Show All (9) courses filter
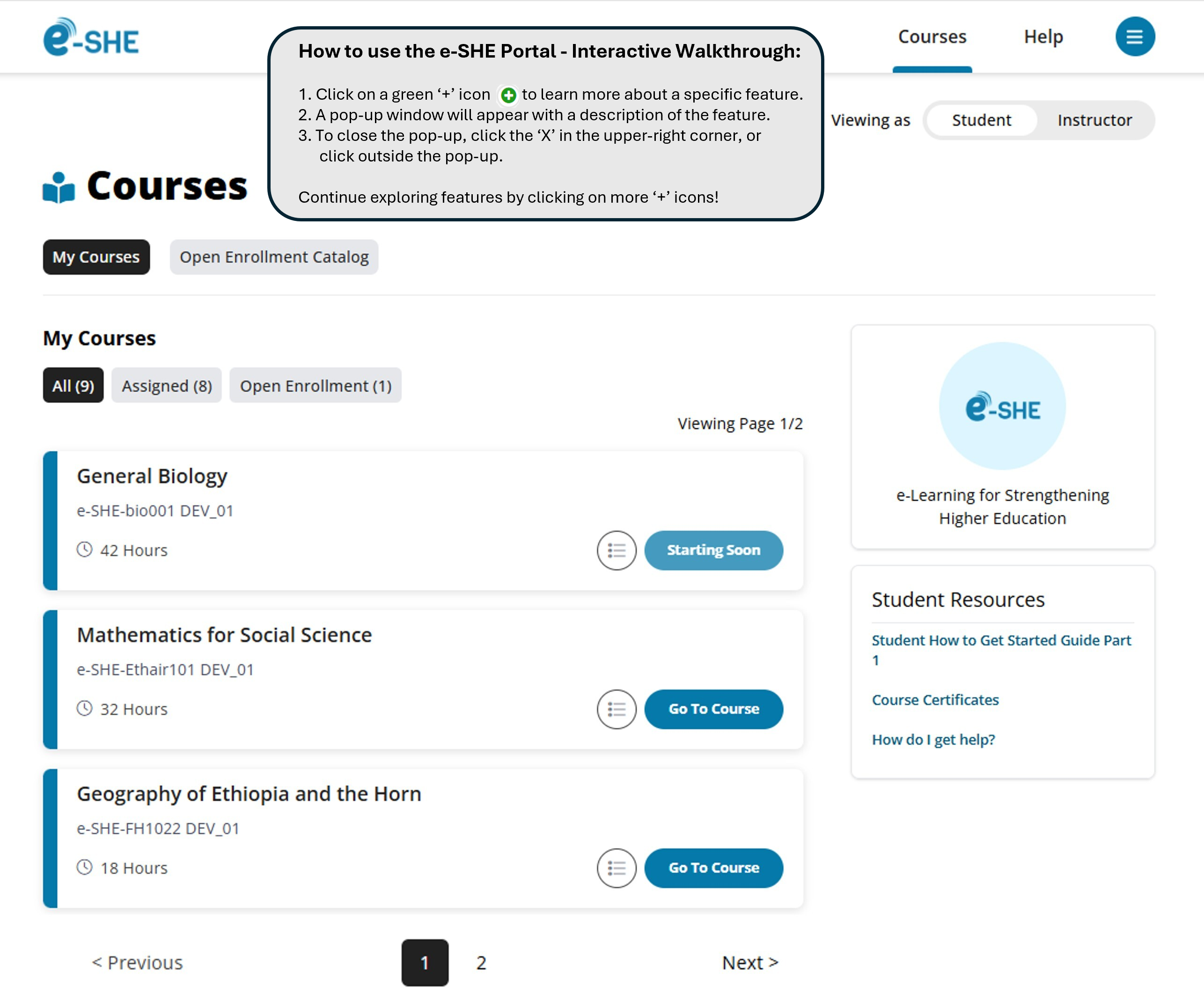The height and width of the screenshot is (1004, 1204). pos(73,386)
